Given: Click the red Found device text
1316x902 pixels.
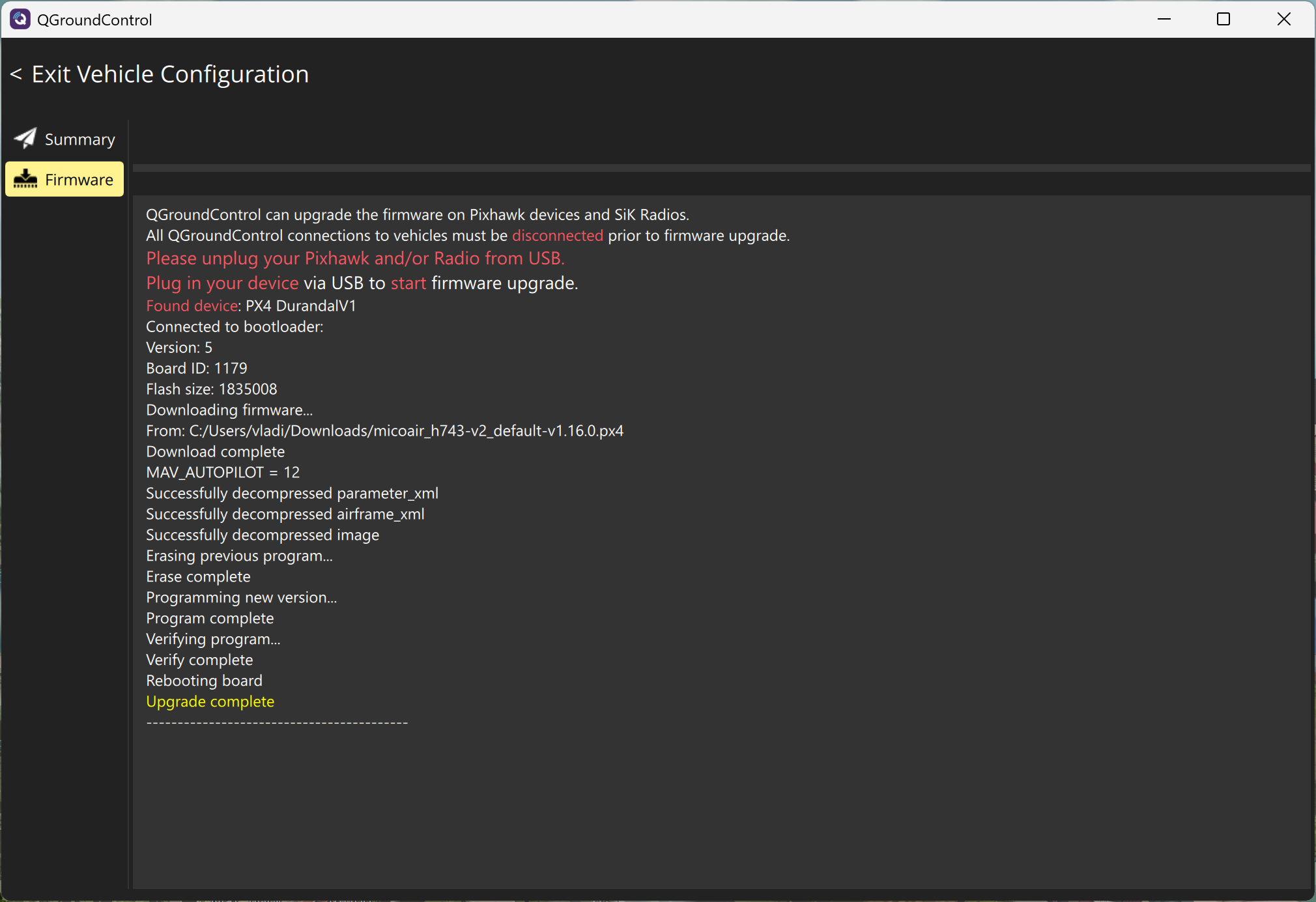Looking at the screenshot, I should (x=192, y=306).
